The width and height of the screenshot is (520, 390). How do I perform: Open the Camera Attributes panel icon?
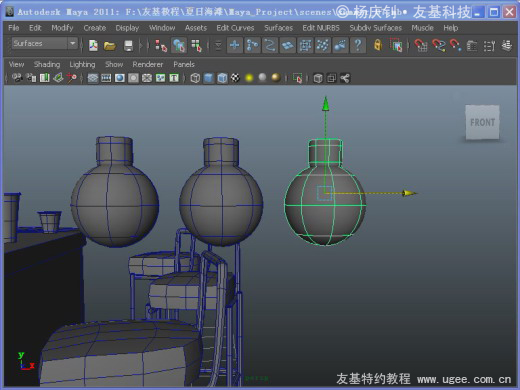[31, 78]
